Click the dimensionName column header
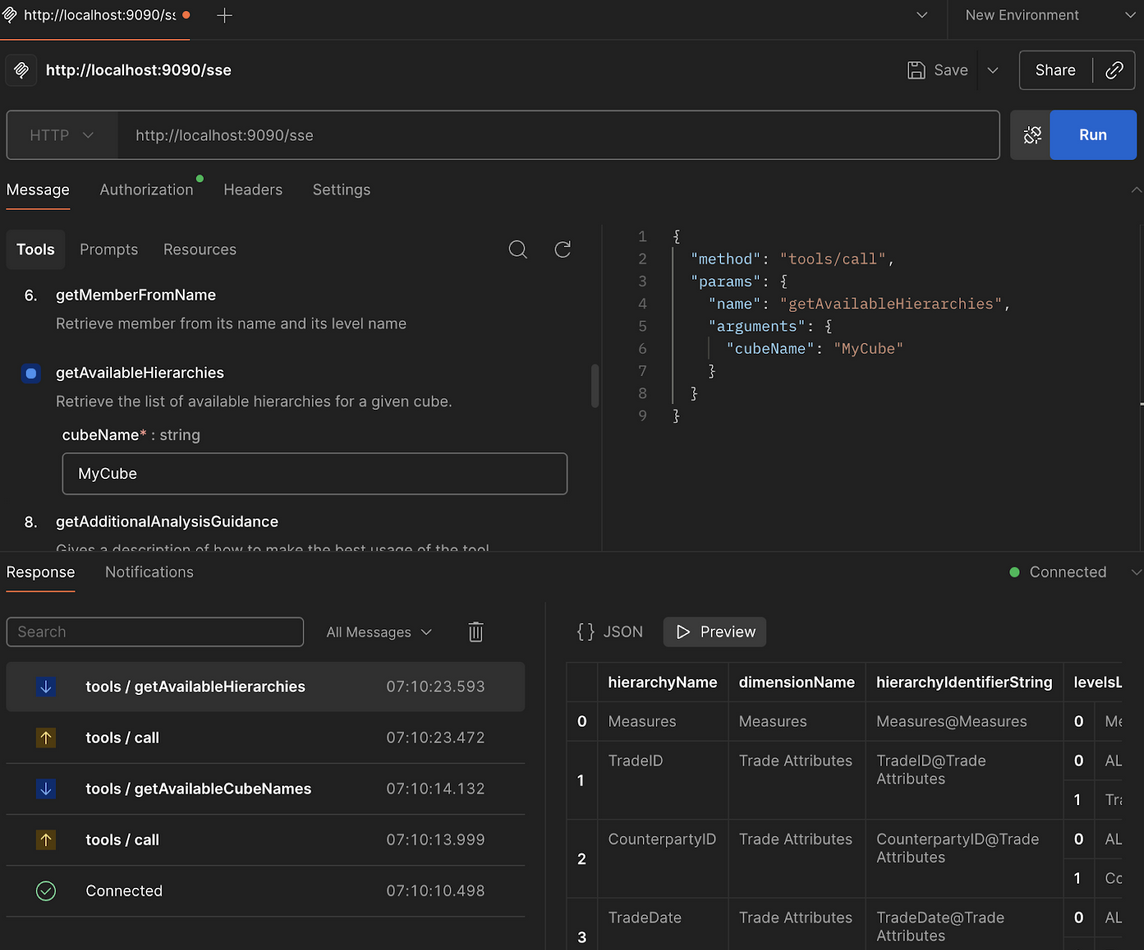Screen dimensions: 1144x950 tap(797, 682)
